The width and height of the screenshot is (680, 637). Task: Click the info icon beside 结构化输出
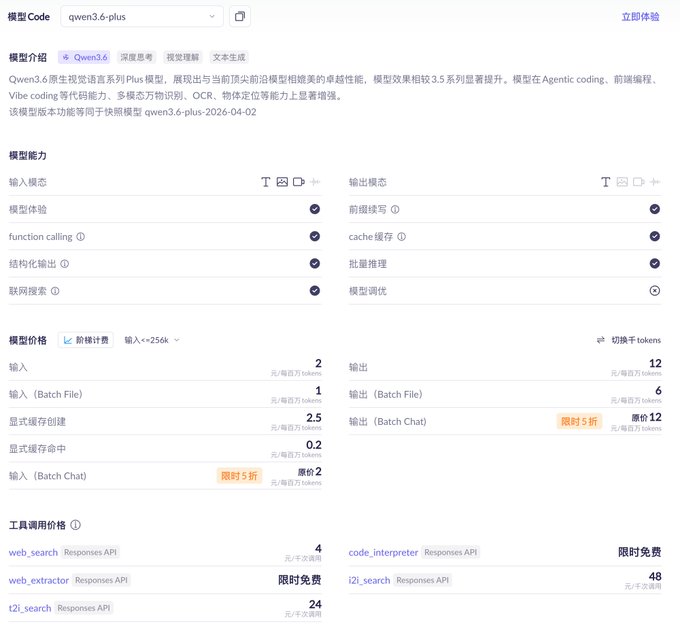point(65,264)
